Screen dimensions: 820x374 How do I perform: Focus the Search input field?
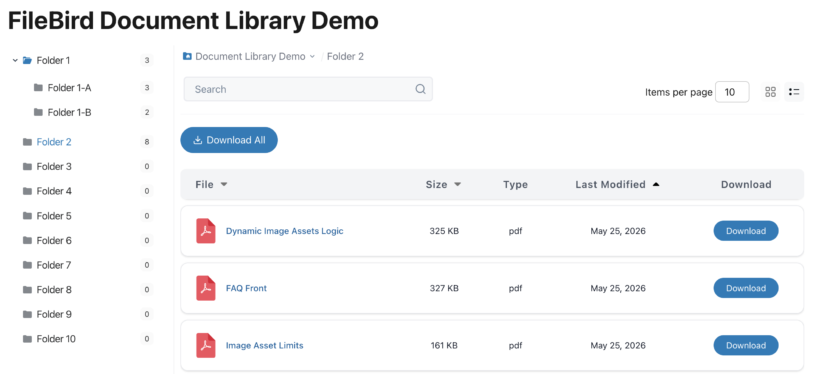[x=308, y=89]
